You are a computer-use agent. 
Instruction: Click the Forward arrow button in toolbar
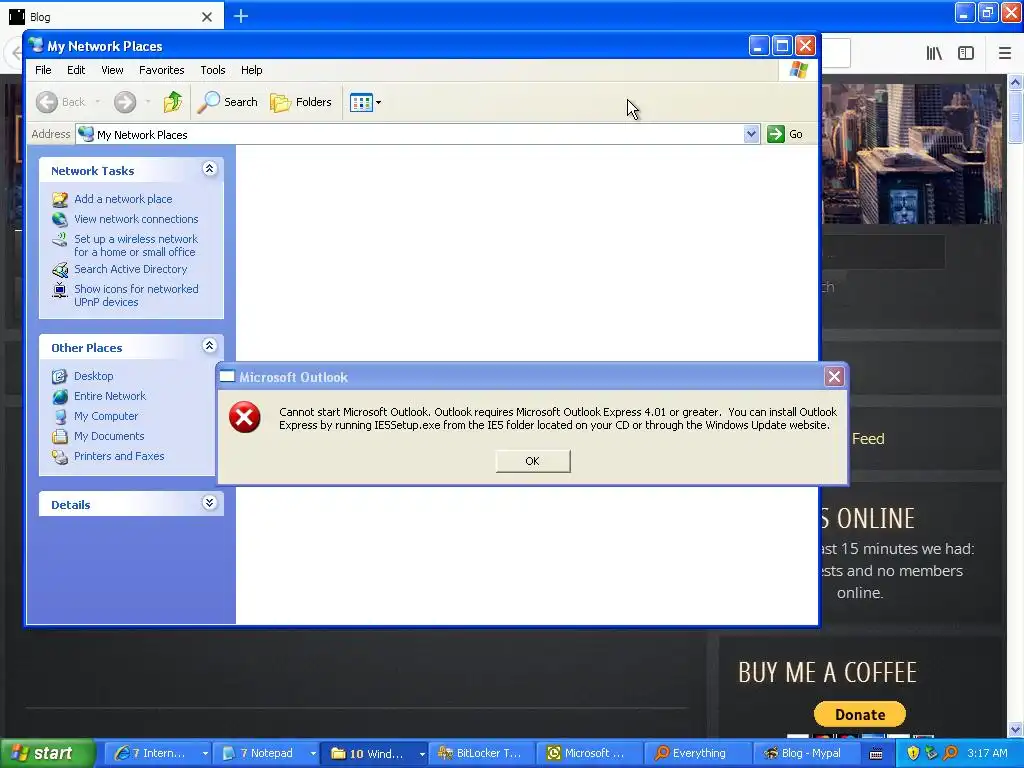point(125,102)
